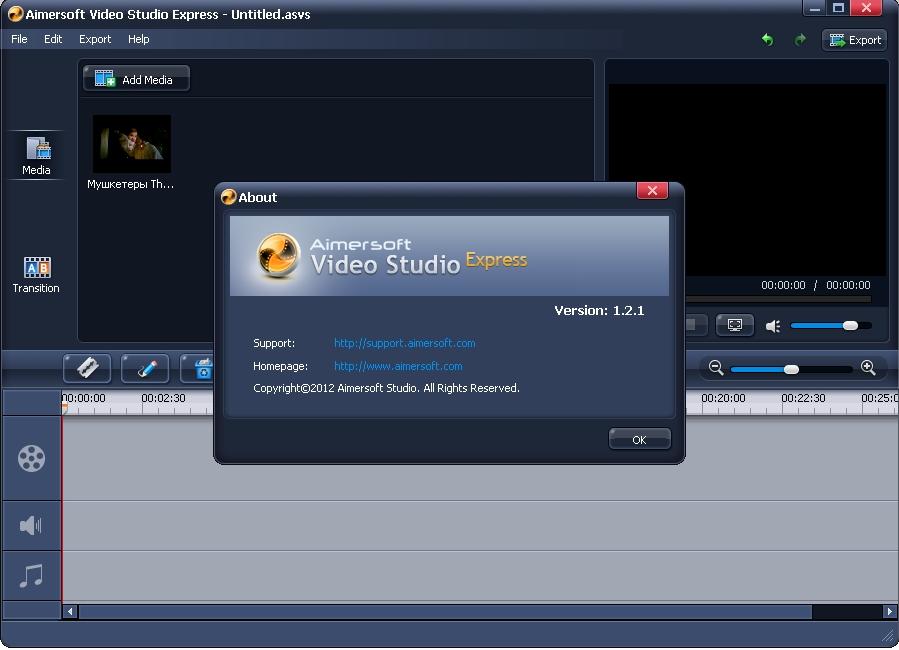Toggle full screen preview mode
This screenshot has width=899, height=650.
click(734, 325)
